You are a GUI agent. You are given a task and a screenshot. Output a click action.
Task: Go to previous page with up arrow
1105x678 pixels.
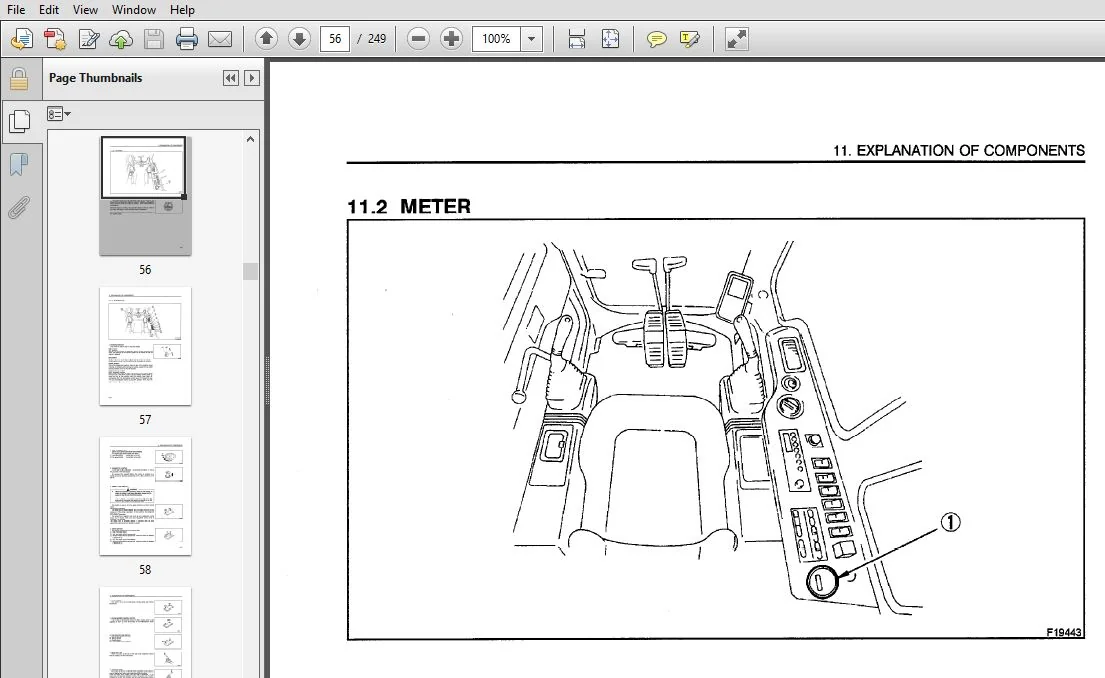click(x=266, y=39)
